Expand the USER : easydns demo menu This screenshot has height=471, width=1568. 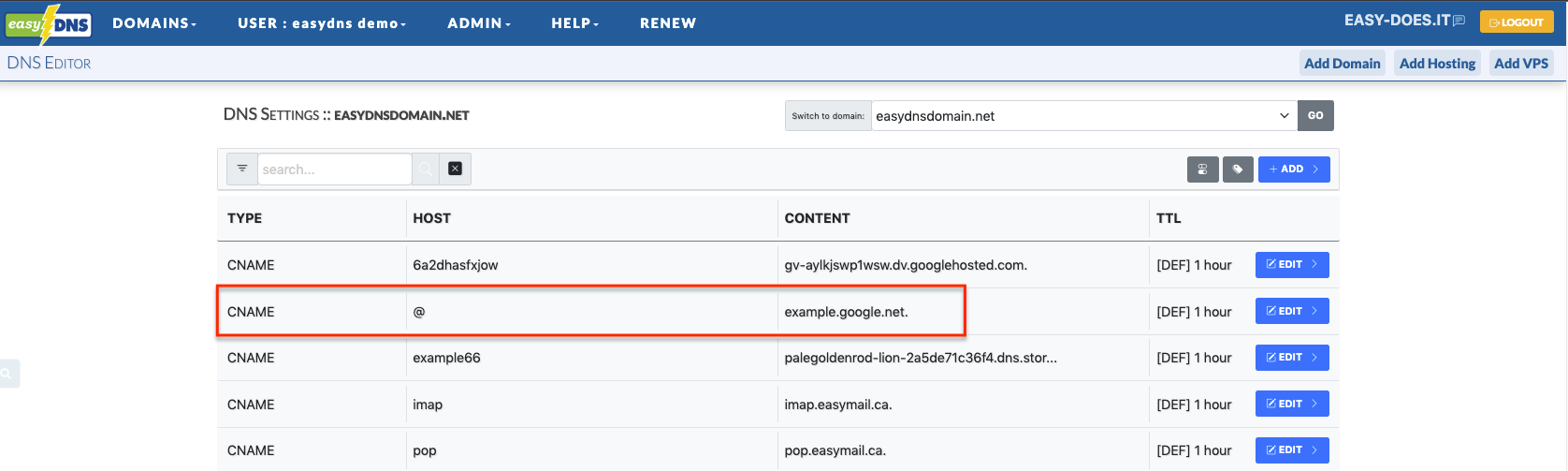[321, 23]
